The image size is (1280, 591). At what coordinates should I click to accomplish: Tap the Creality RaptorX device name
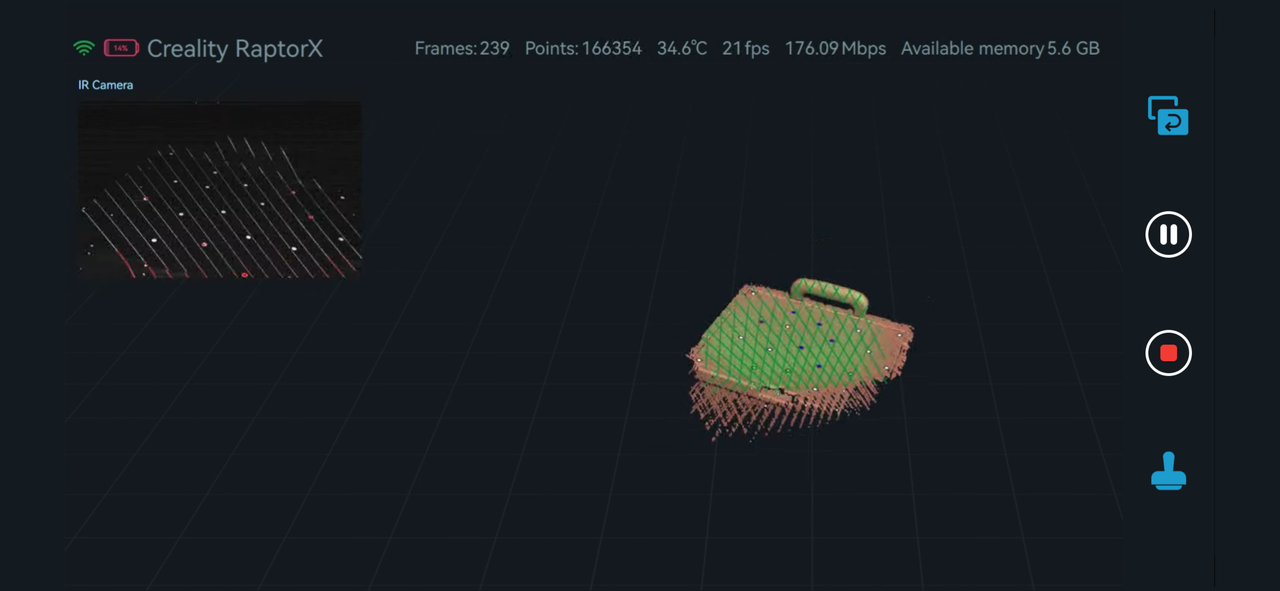(235, 48)
